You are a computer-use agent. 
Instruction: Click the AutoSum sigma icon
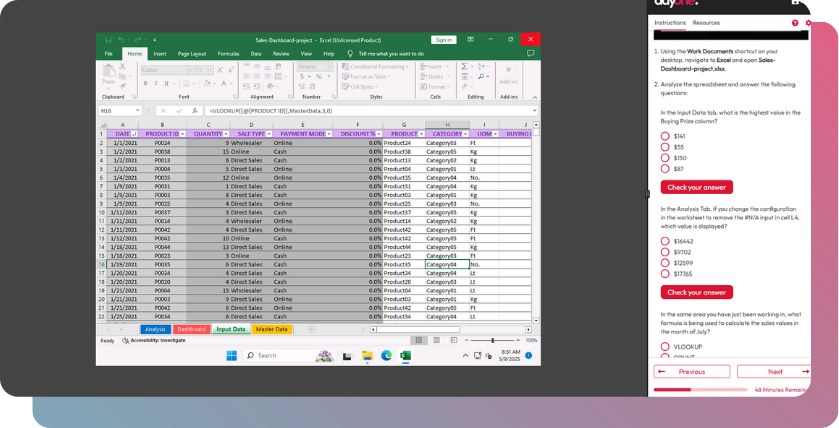pyautogui.click(x=464, y=66)
